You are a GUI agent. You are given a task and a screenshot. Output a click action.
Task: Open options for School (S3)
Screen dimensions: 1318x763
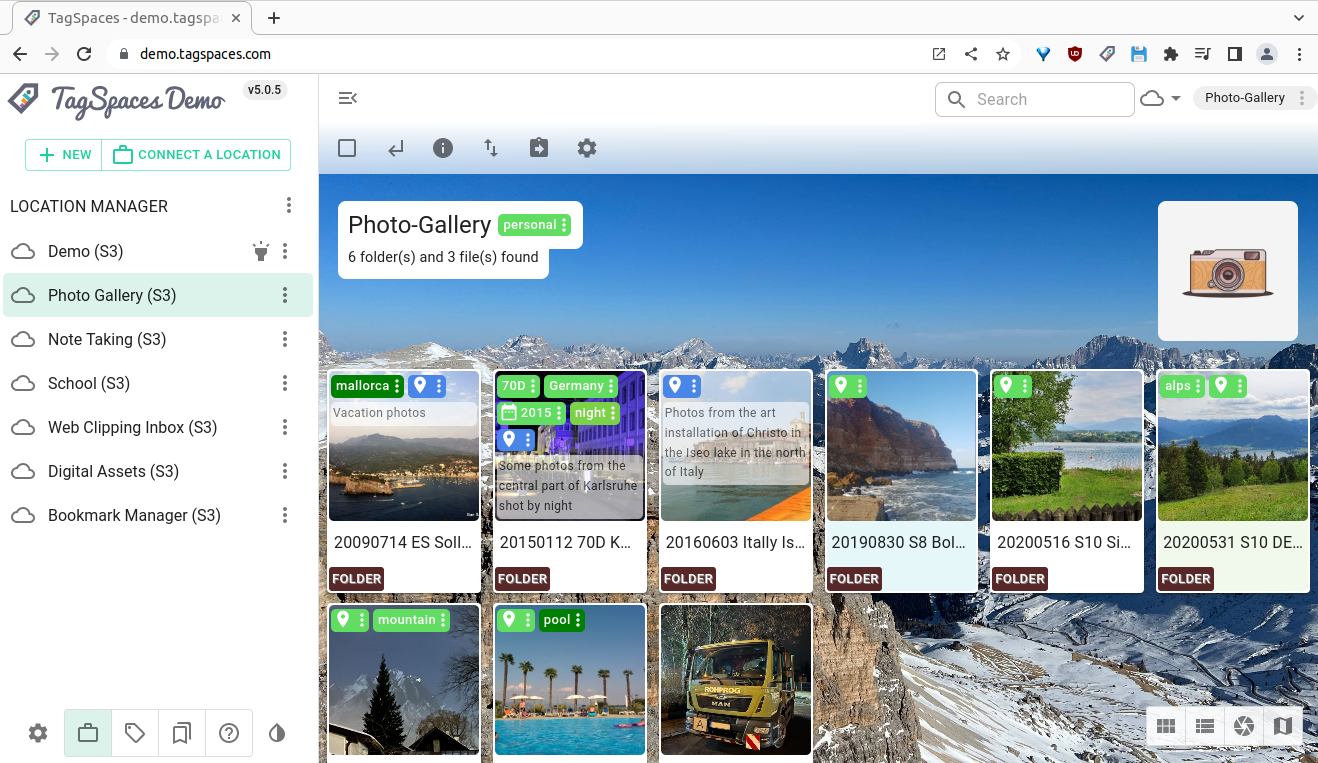click(285, 383)
